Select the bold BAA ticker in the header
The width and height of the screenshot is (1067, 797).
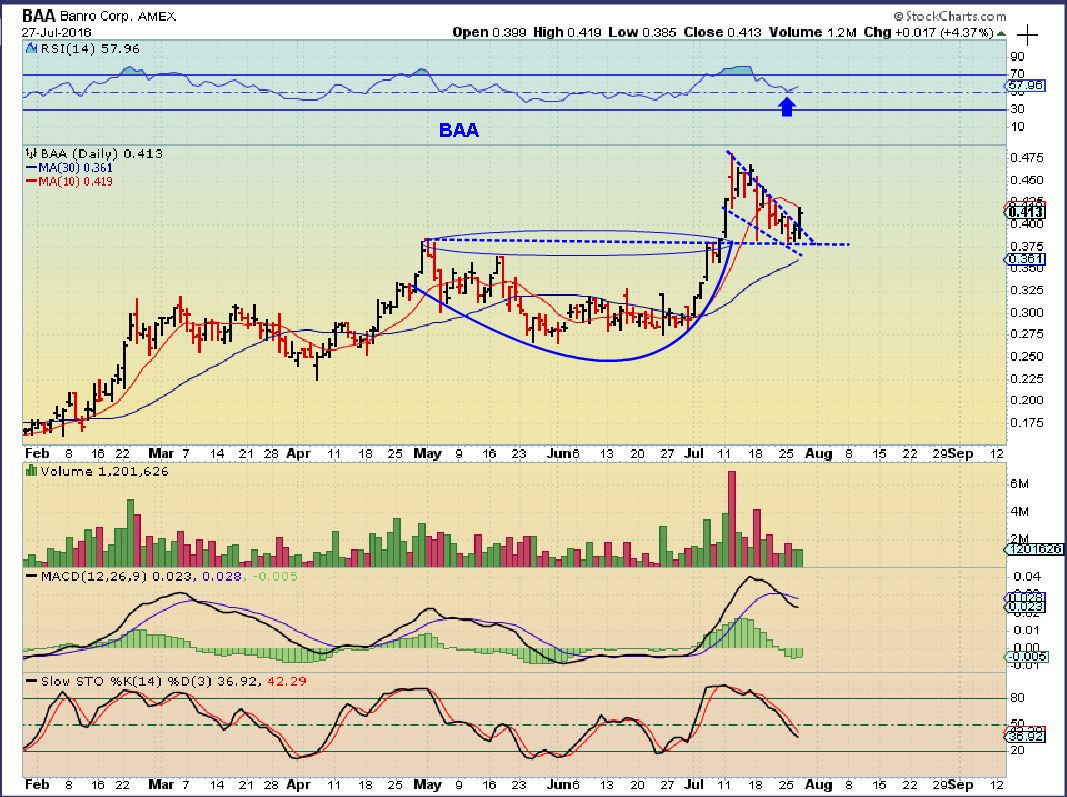click(x=38, y=16)
